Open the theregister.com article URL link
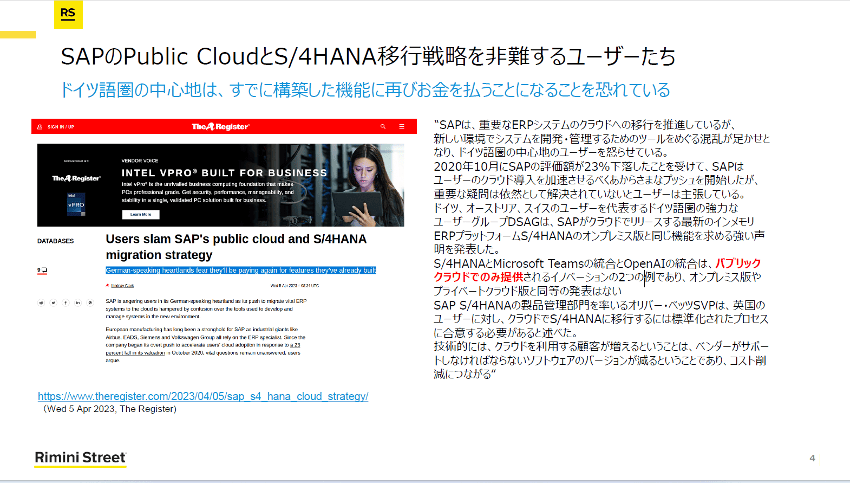This screenshot has width=850, height=484. (x=203, y=396)
